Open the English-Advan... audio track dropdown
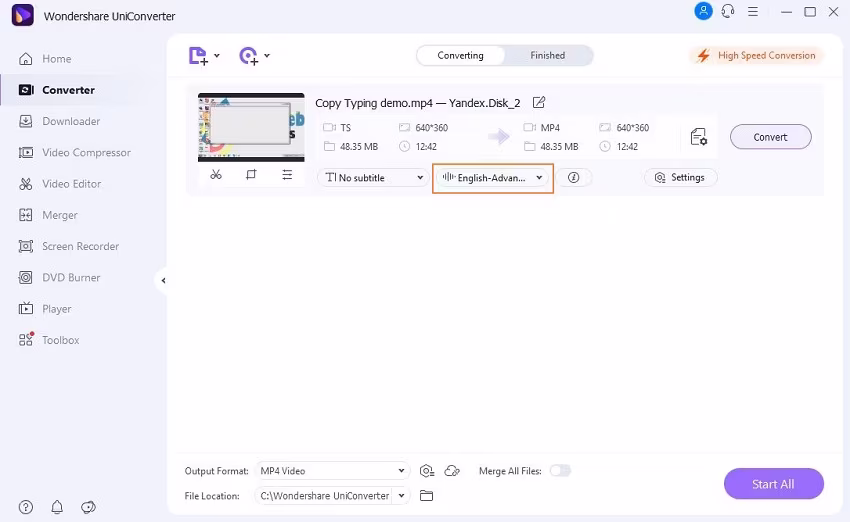Screen dimensions: 850x522 tap(492, 178)
